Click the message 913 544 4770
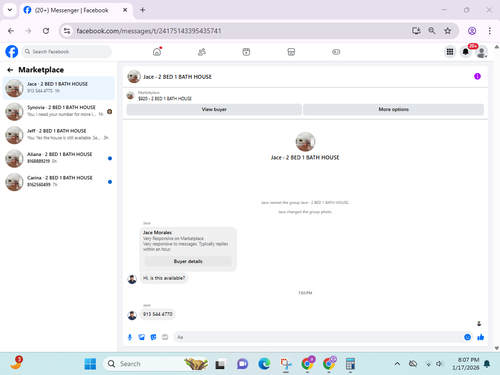The image size is (500, 375). (x=158, y=314)
